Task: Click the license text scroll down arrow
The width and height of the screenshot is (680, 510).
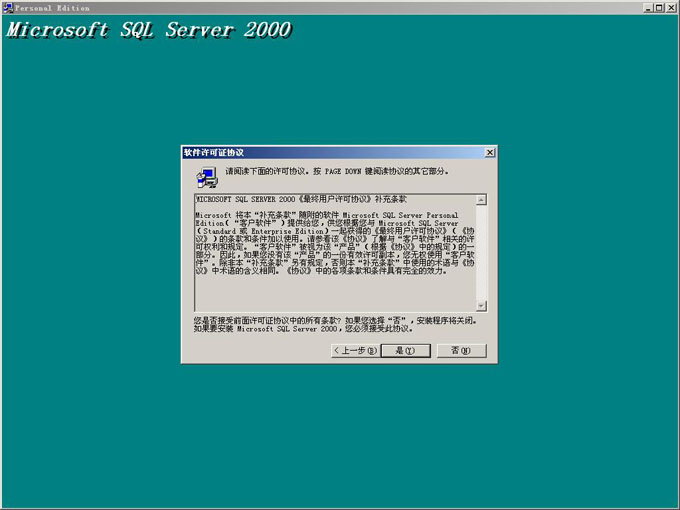Action: coord(481,306)
